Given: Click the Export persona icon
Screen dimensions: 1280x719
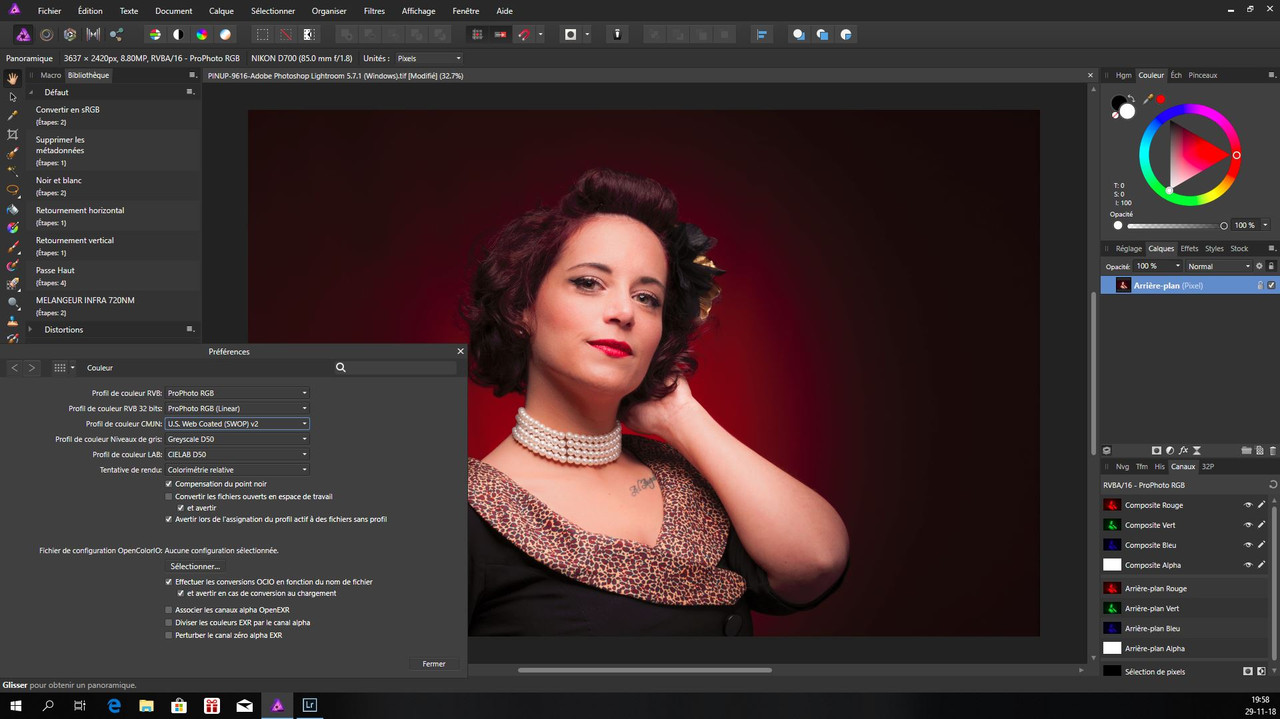Looking at the screenshot, I should [117, 34].
